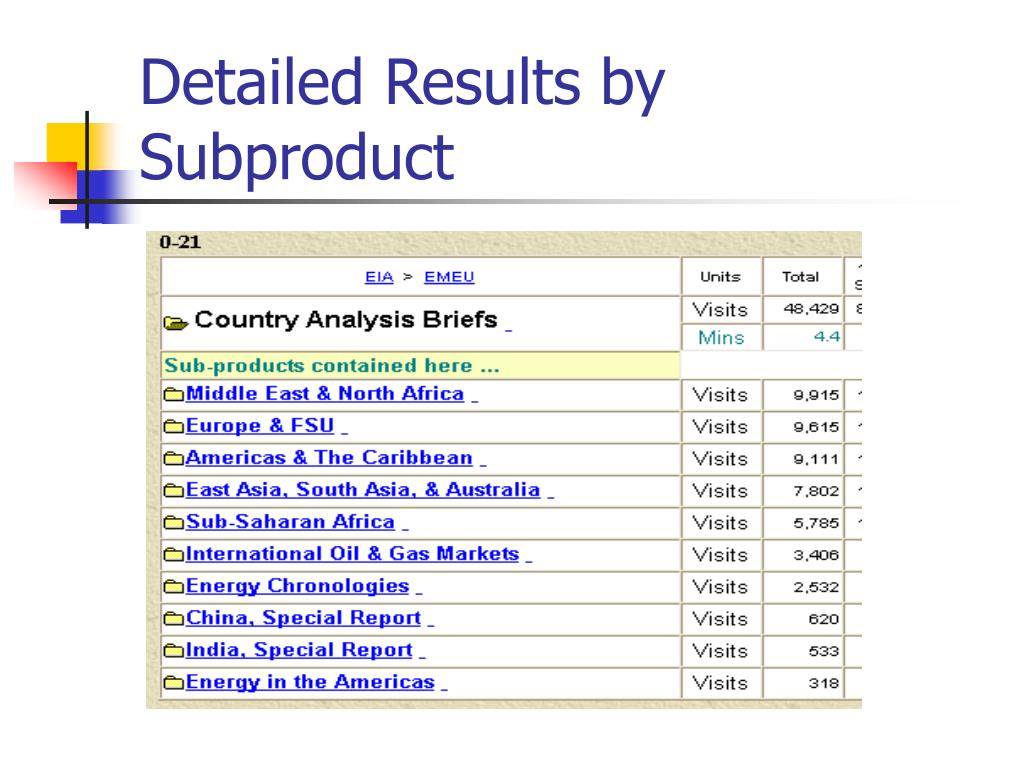The width and height of the screenshot is (1024, 768).
Task: Click the 48,429 total visits value
Action: click(x=811, y=309)
